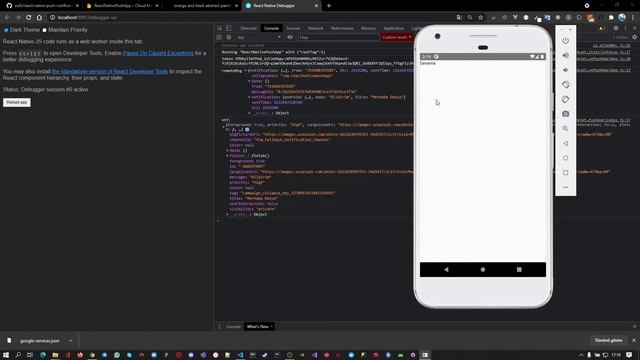Viewport: 640px width, 360px height.
Task: Toggle the Maintain Priority checkbox
Action: (44, 30)
